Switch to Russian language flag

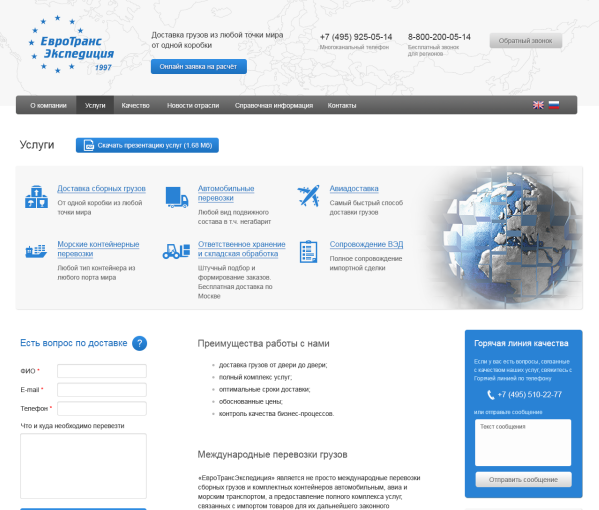tap(554, 105)
